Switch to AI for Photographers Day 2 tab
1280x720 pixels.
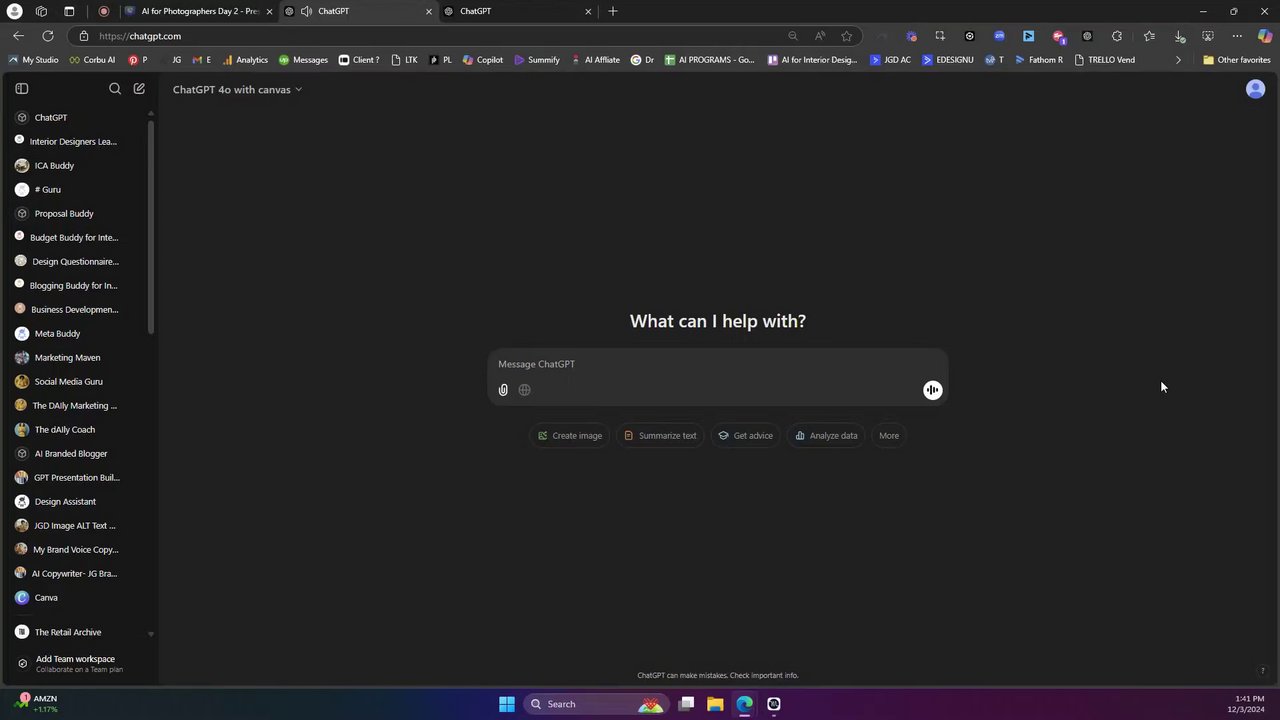(x=198, y=11)
